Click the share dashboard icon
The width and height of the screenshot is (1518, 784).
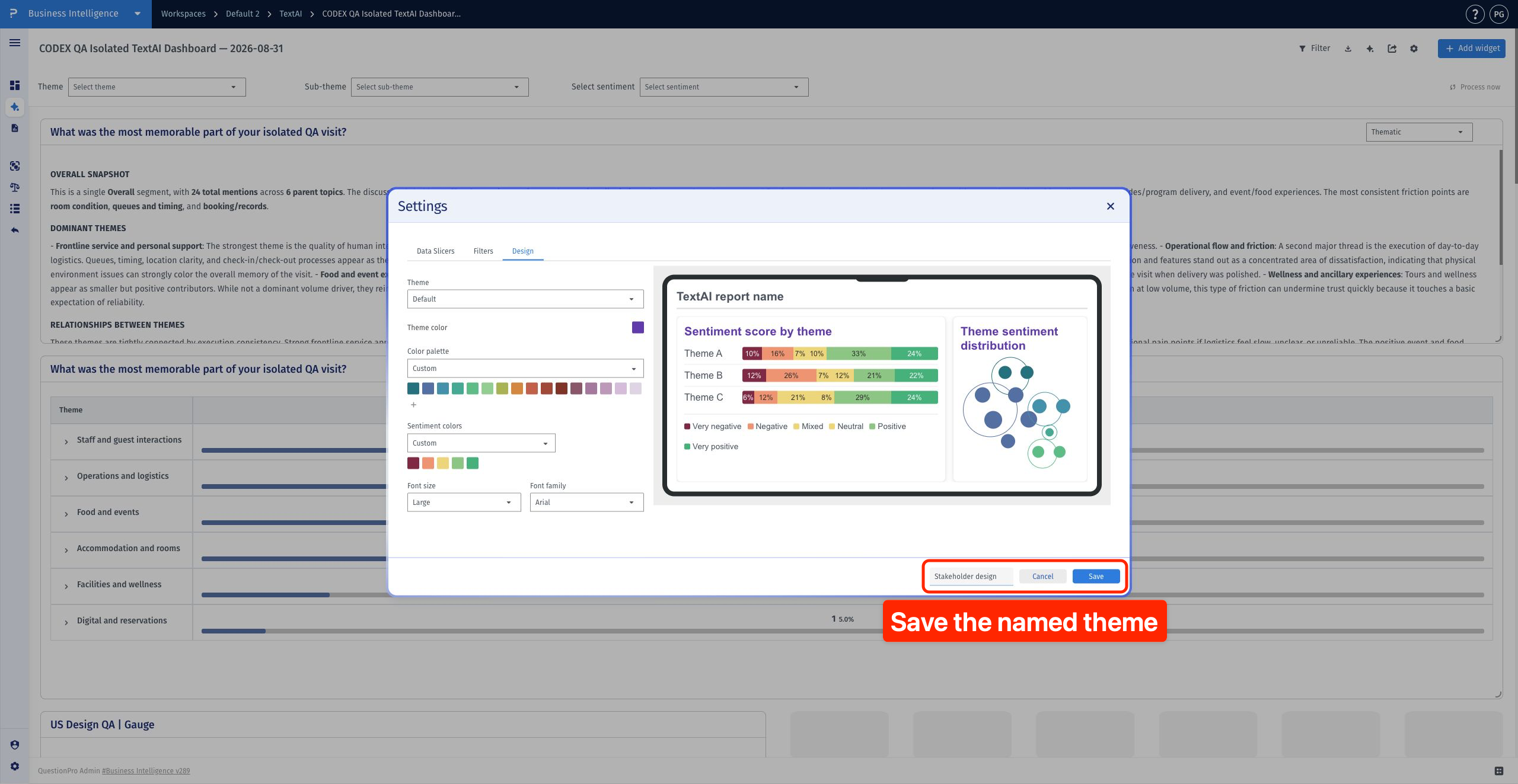(x=1392, y=49)
